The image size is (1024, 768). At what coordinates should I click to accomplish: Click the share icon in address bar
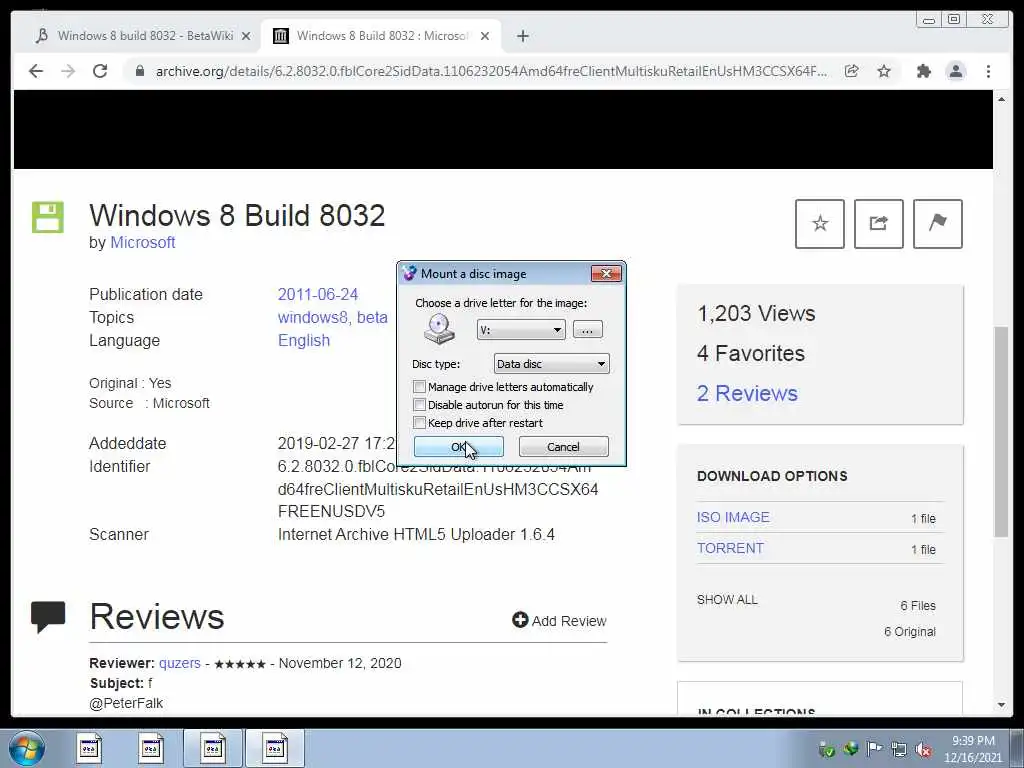[x=852, y=71]
